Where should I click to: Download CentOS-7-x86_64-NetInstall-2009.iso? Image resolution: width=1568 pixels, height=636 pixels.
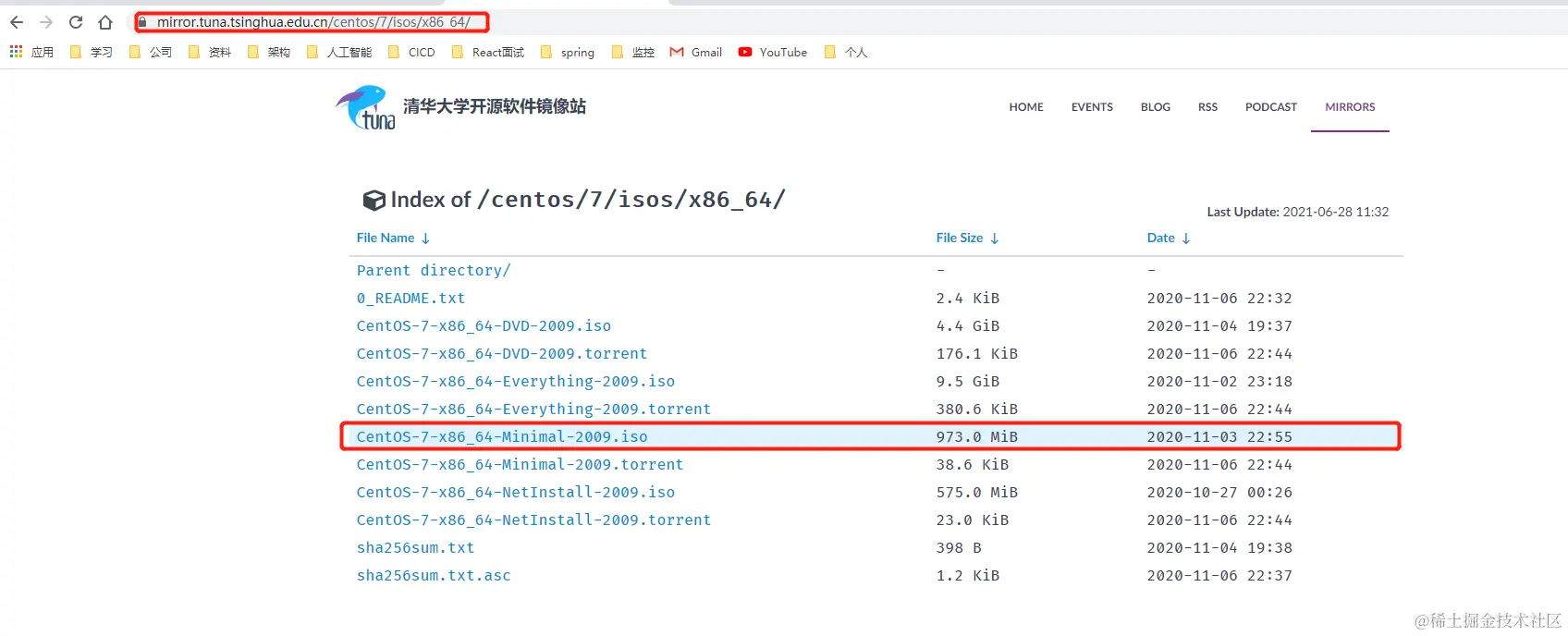[516, 493]
